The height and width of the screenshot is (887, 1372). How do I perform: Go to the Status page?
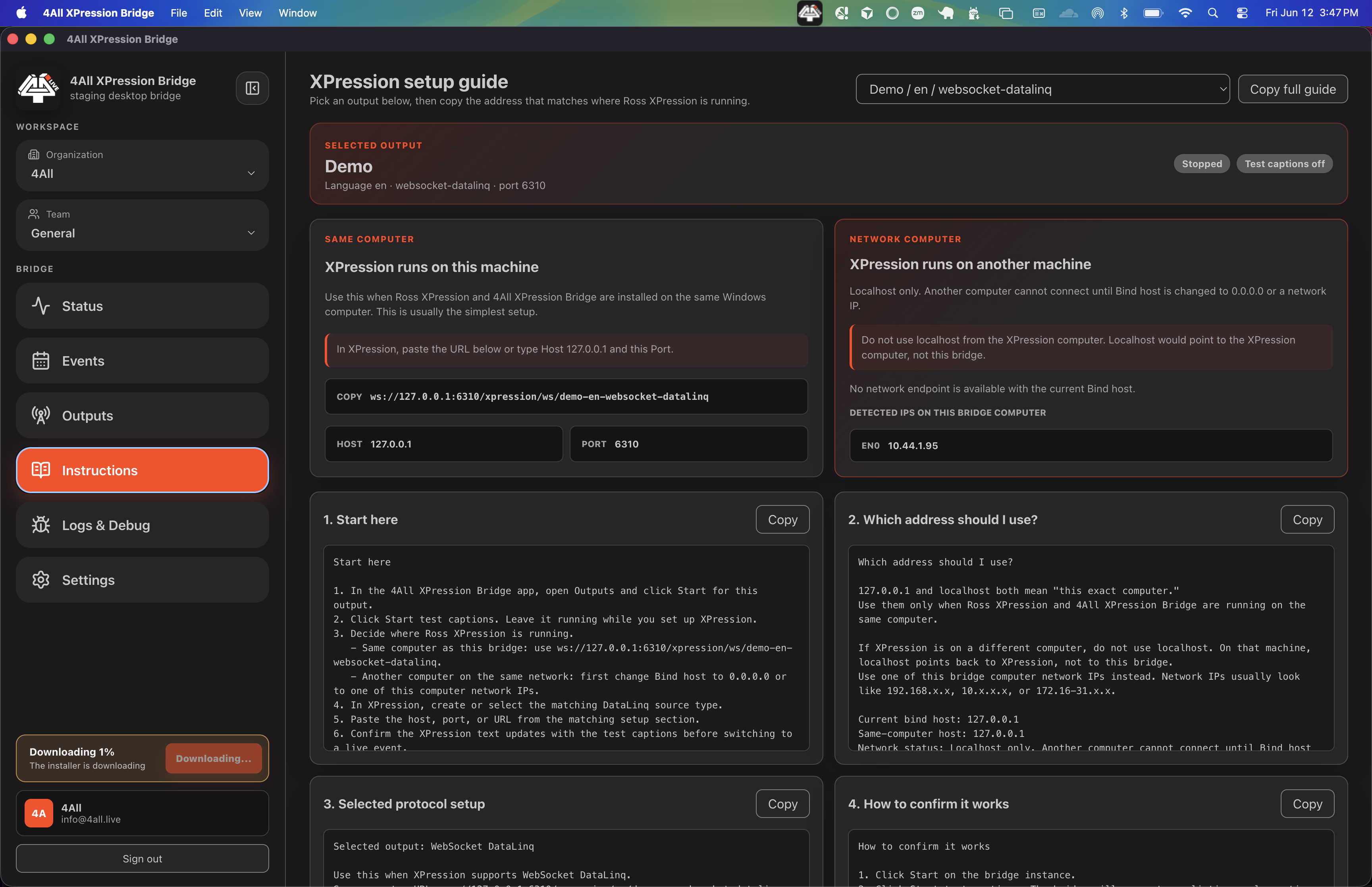142,306
